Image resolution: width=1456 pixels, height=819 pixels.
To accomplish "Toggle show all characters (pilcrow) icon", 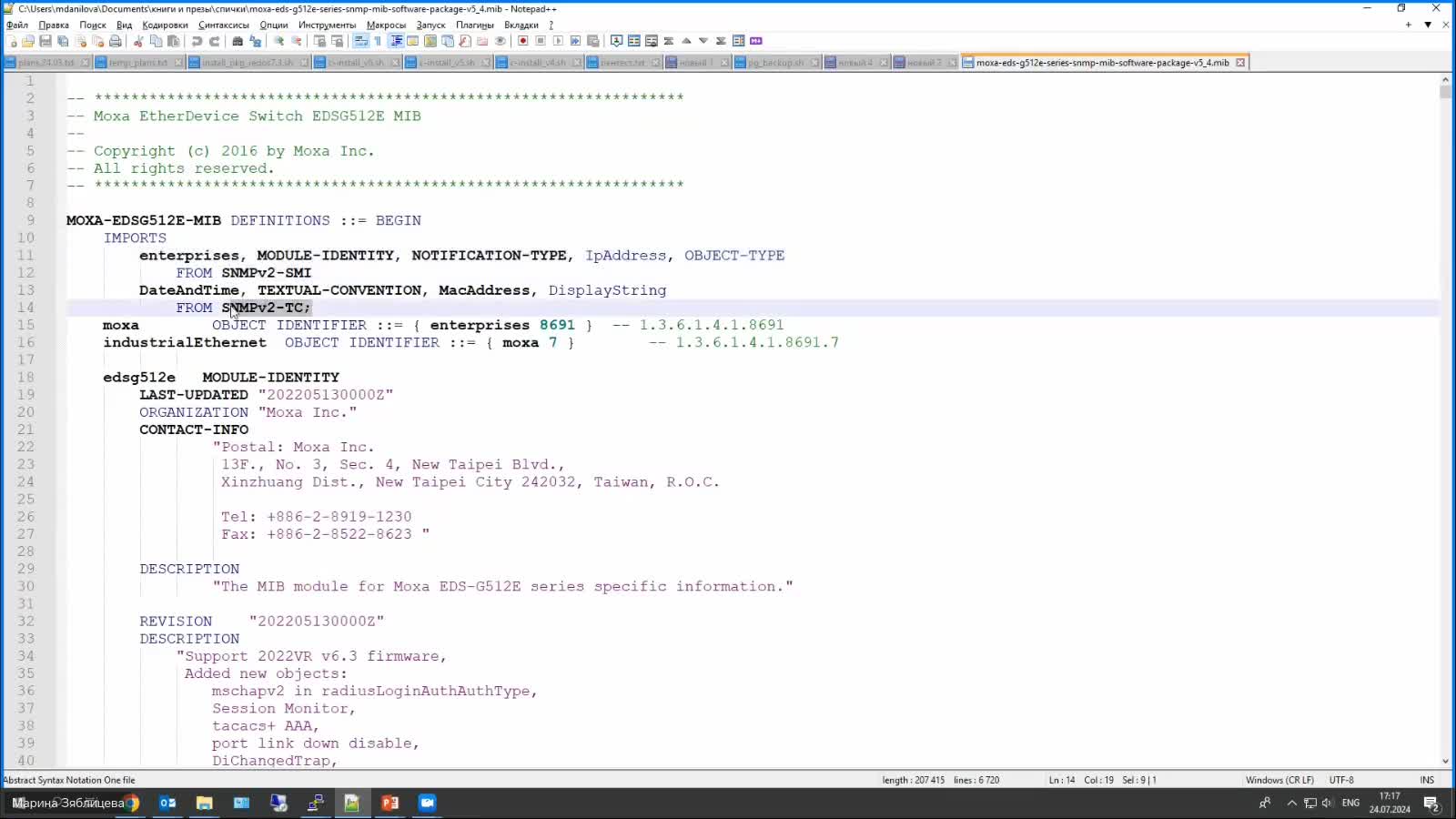I will 378,41.
